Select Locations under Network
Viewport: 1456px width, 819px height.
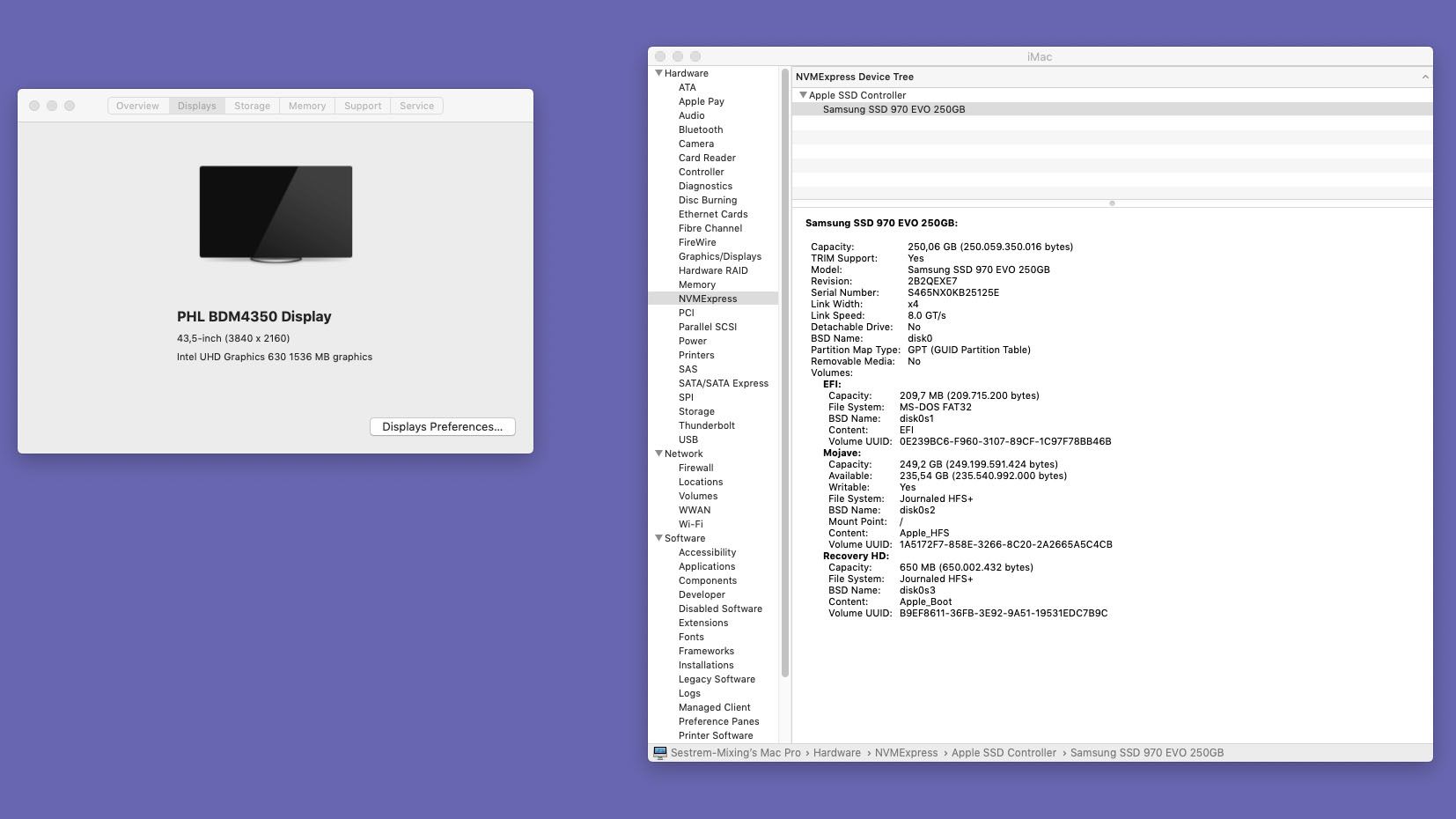pyautogui.click(x=701, y=482)
